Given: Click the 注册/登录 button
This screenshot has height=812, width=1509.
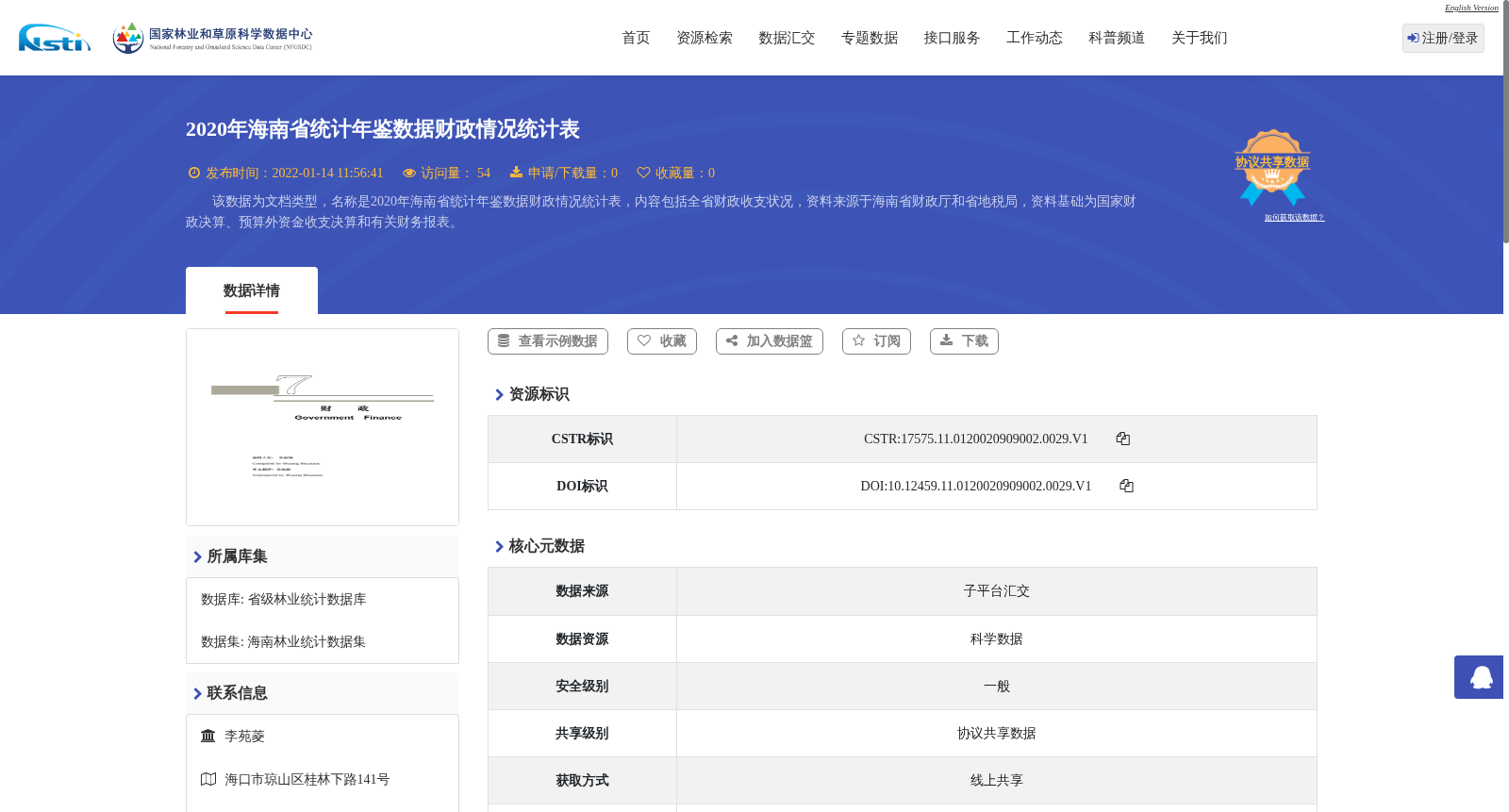Looking at the screenshot, I should click(x=1443, y=38).
